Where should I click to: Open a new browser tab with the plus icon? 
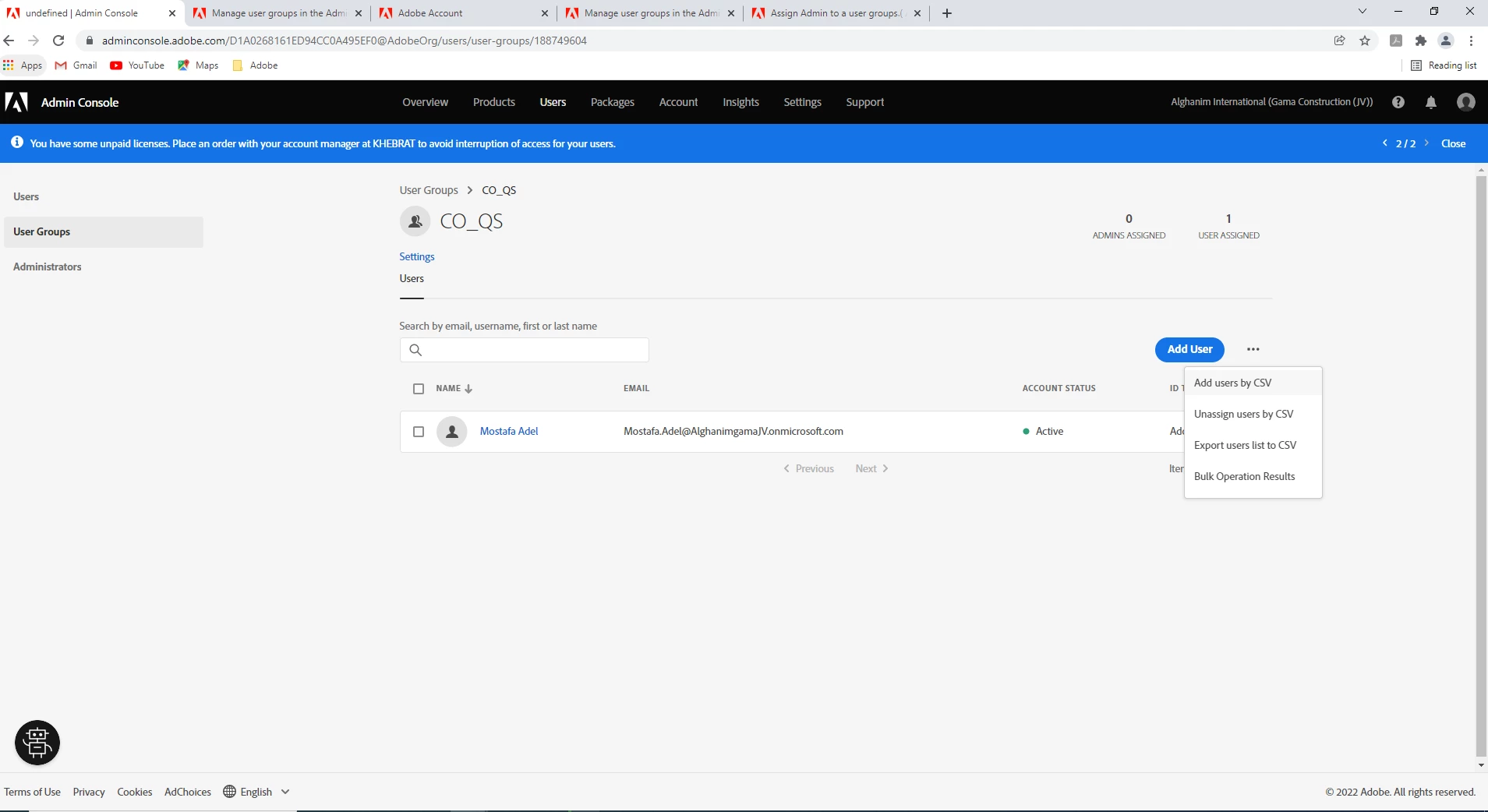coord(947,13)
